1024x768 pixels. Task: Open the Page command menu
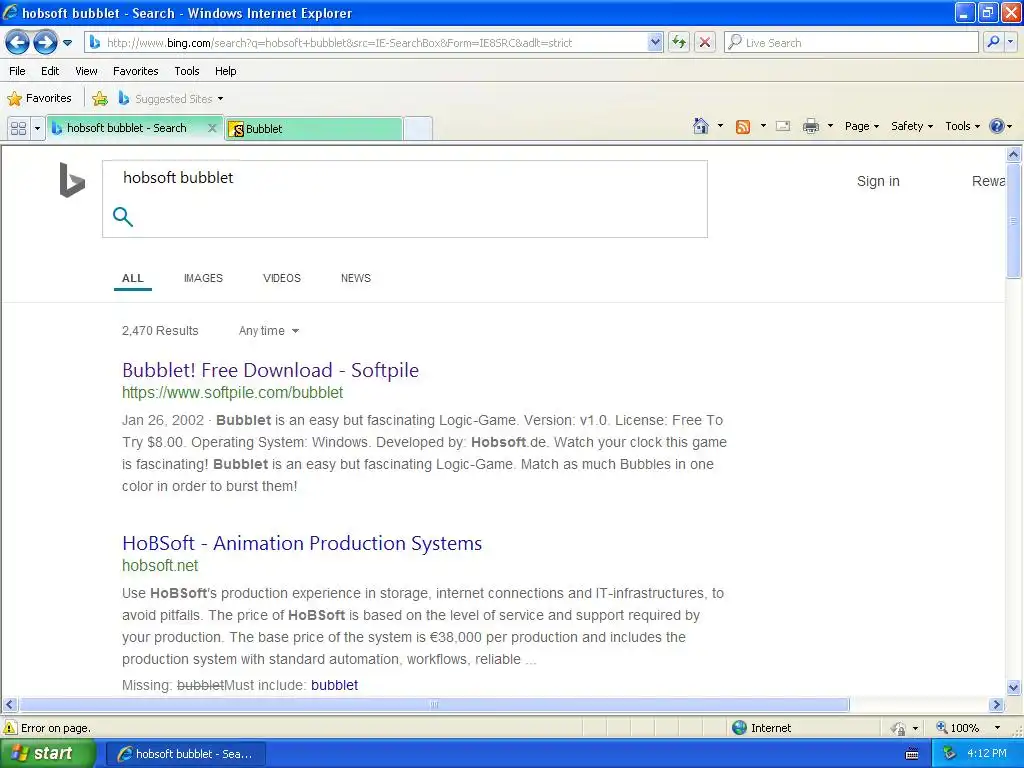point(861,126)
